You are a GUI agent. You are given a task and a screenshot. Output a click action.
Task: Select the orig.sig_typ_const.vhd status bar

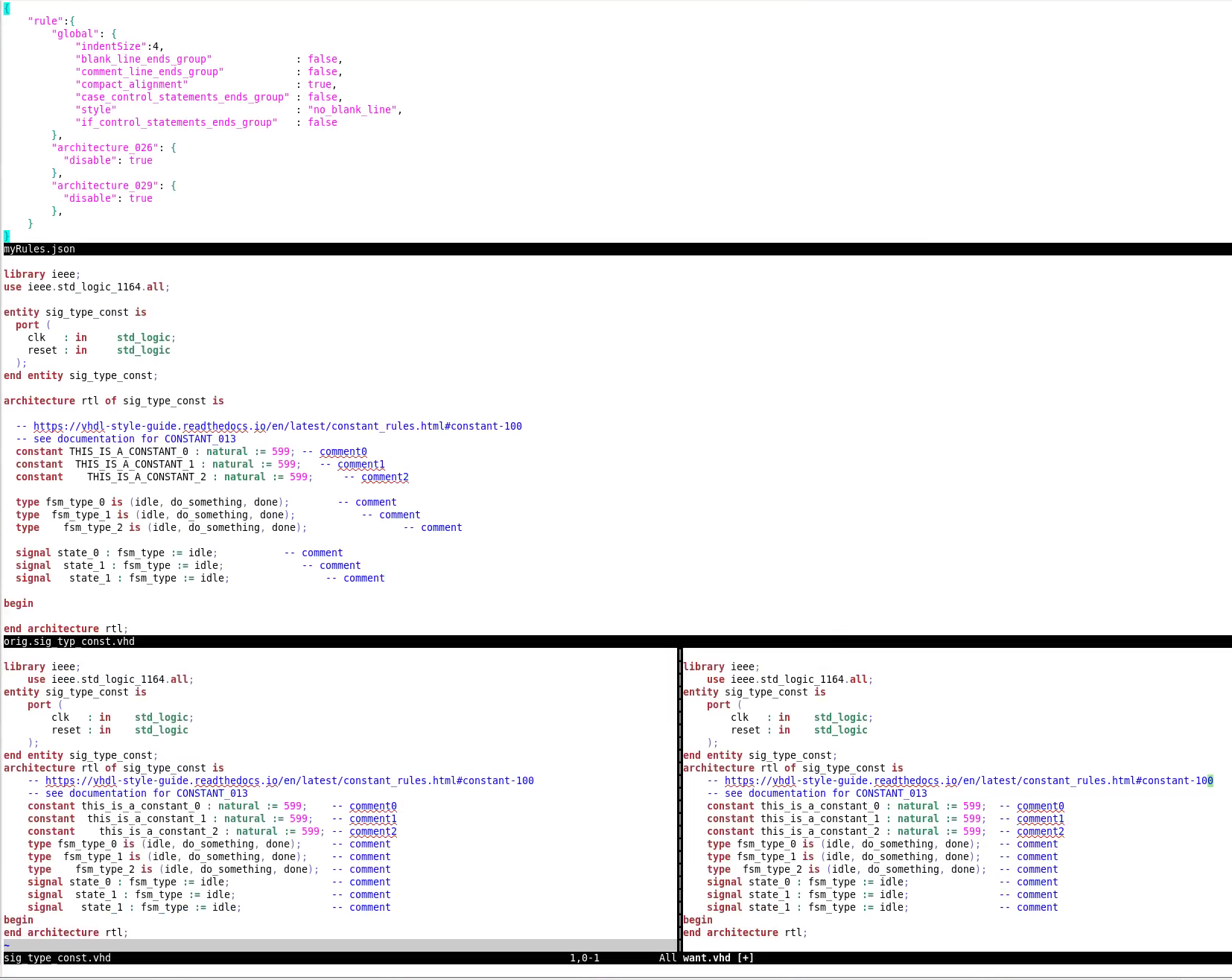[69, 641]
